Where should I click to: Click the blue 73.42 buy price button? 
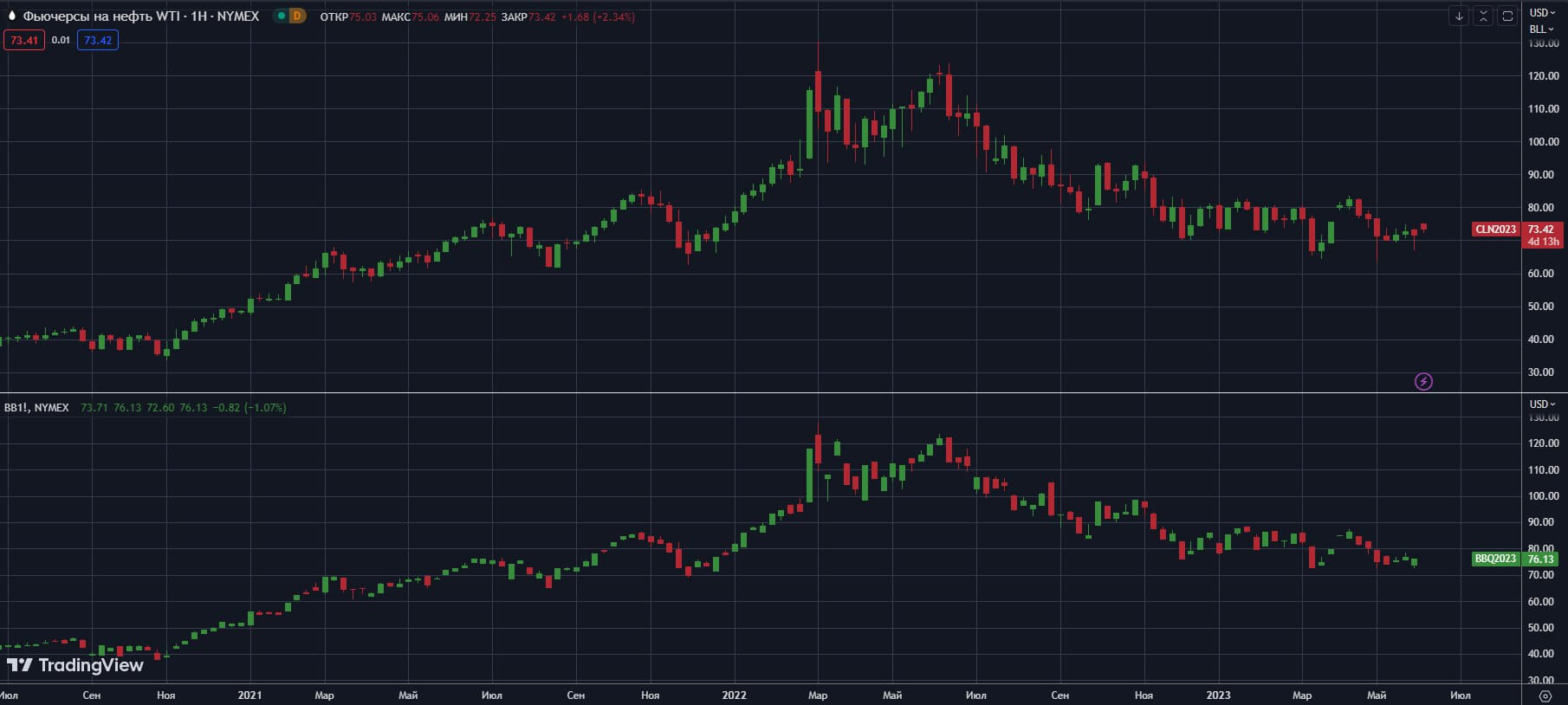pyautogui.click(x=98, y=40)
